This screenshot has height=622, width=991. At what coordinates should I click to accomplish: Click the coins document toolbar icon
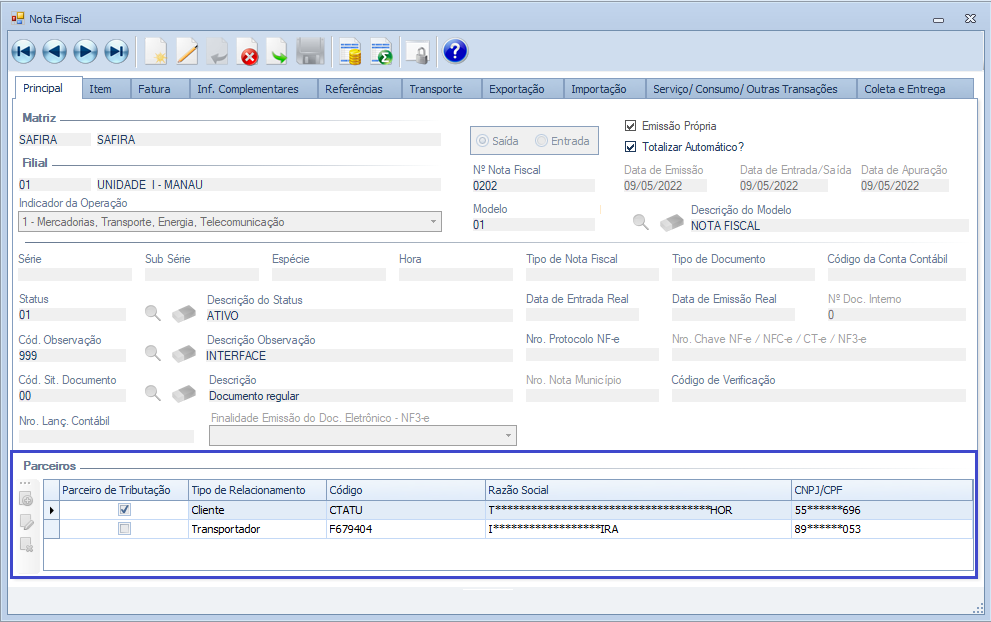349,52
